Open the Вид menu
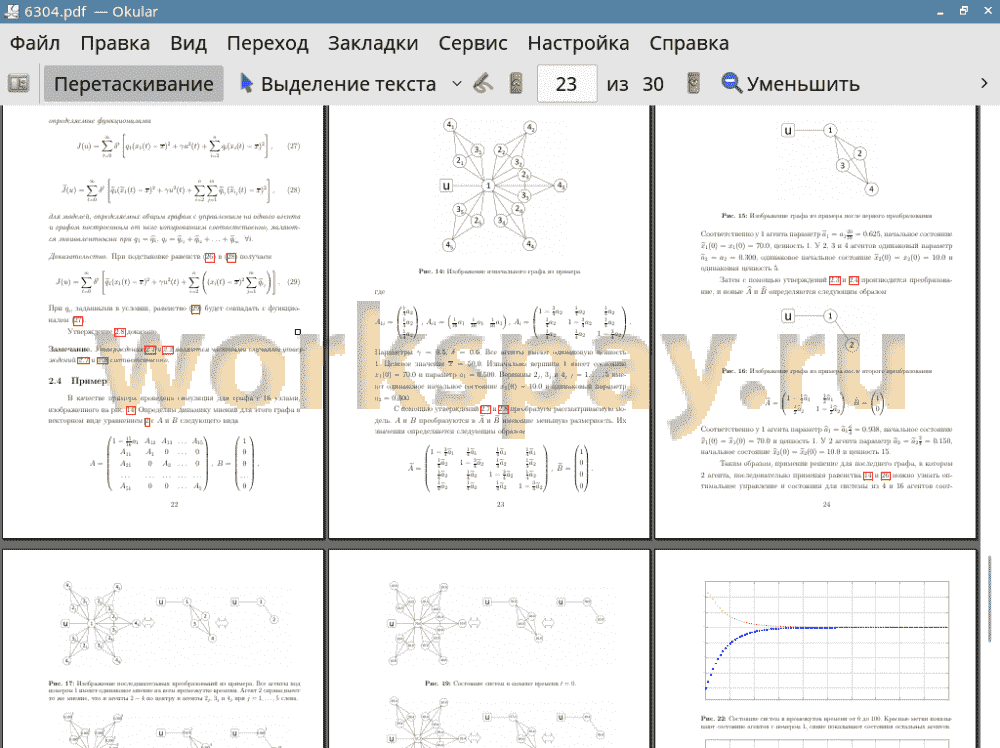Screen dimensions: 1000x748 click(188, 43)
